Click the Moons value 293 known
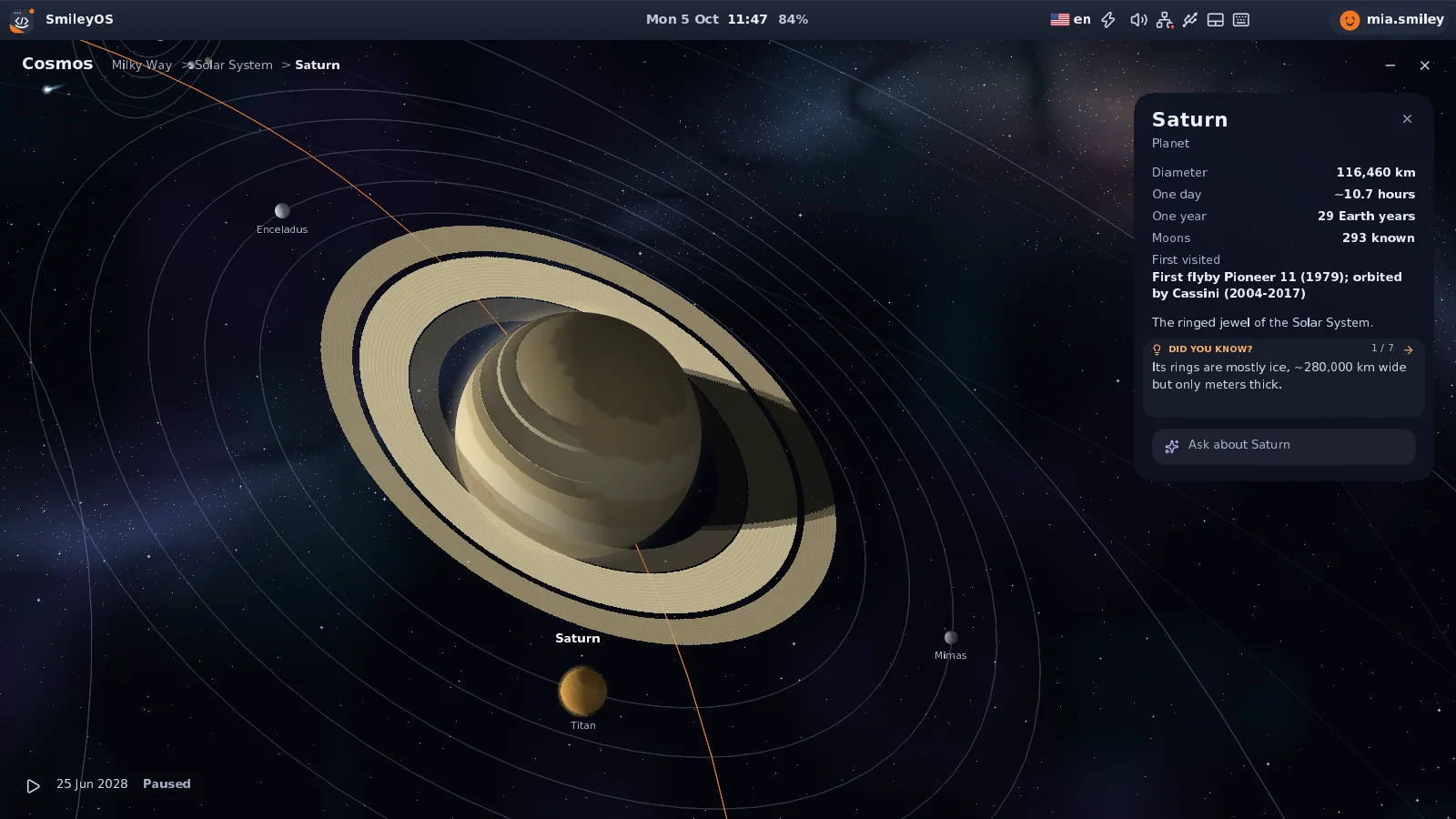The width and height of the screenshot is (1456, 819). pos(1378,238)
